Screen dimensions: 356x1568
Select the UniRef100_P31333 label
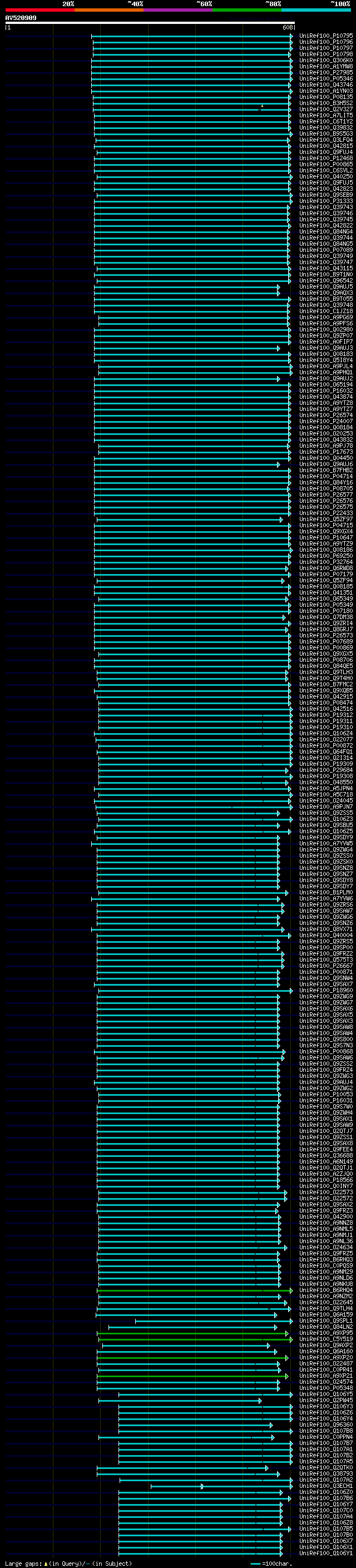pyautogui.click(x=326, y=201)
